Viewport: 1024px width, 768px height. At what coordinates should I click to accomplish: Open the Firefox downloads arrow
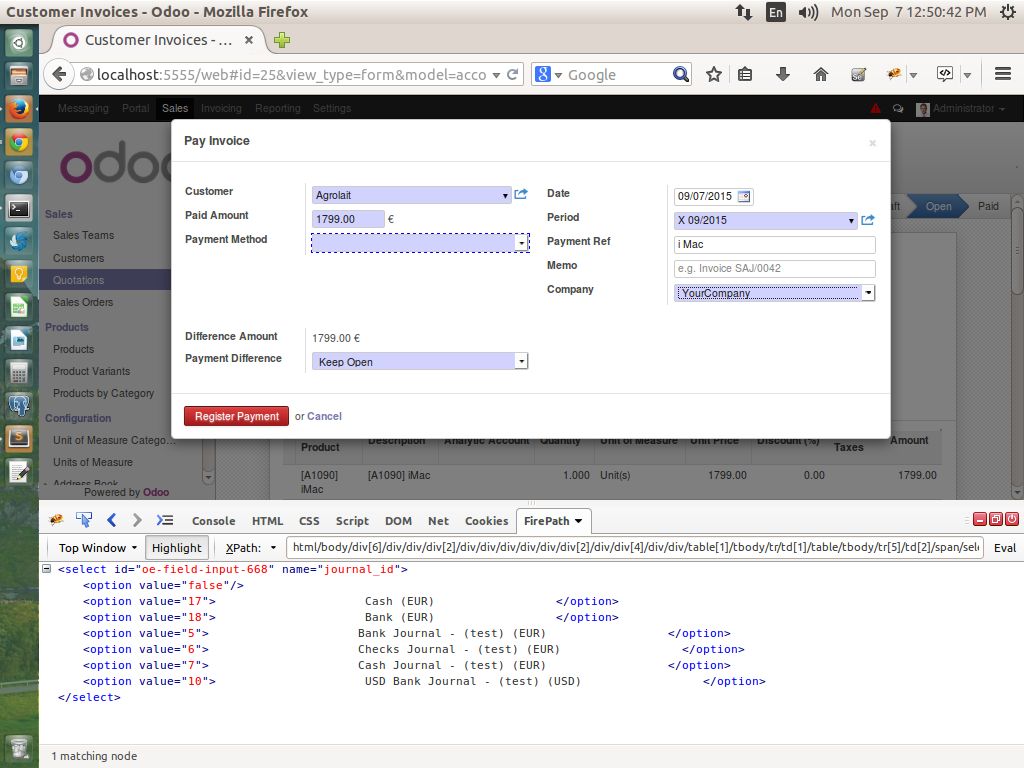point(782,74)
